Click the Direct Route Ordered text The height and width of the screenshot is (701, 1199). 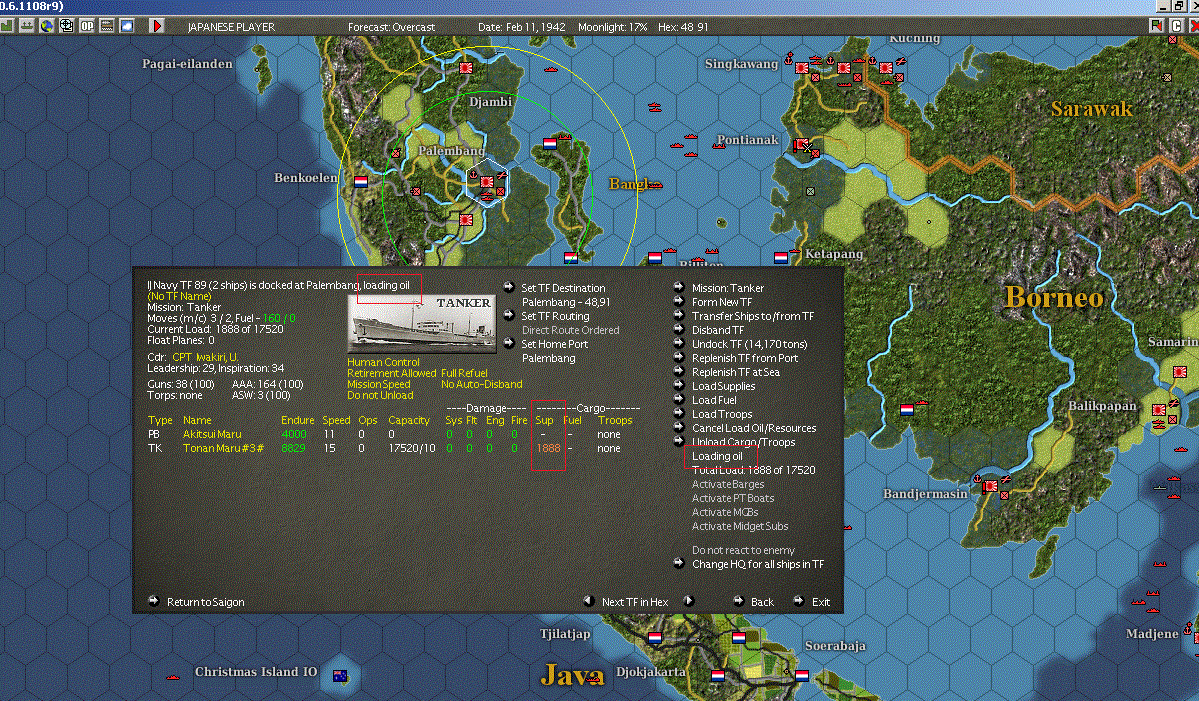tap(570, 330)
